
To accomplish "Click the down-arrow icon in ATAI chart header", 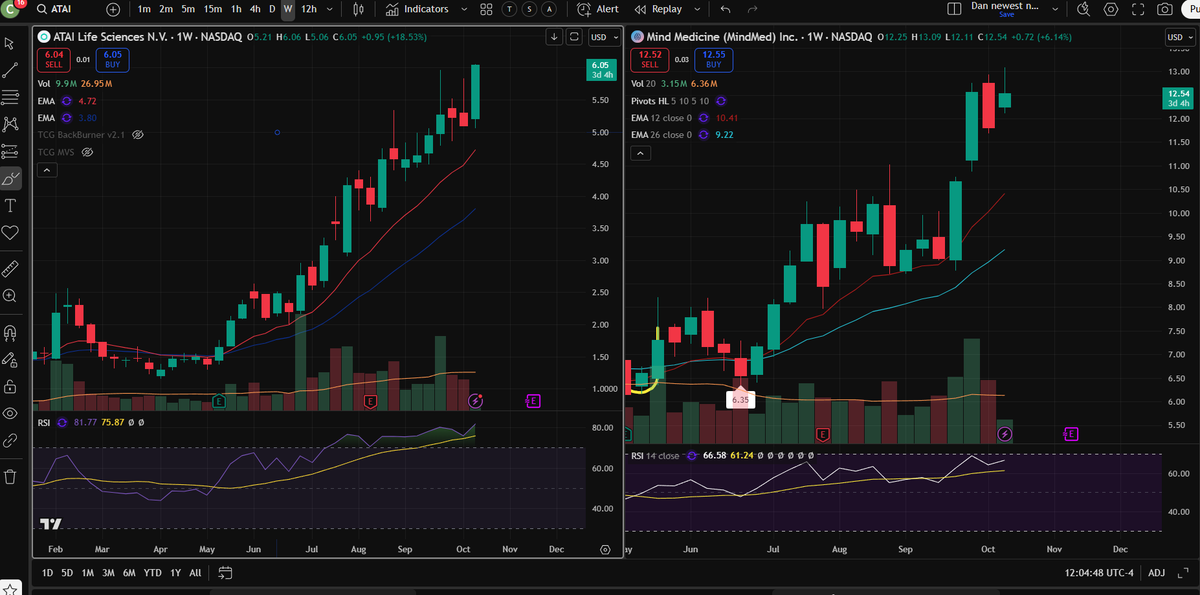I will coord(554,37).
